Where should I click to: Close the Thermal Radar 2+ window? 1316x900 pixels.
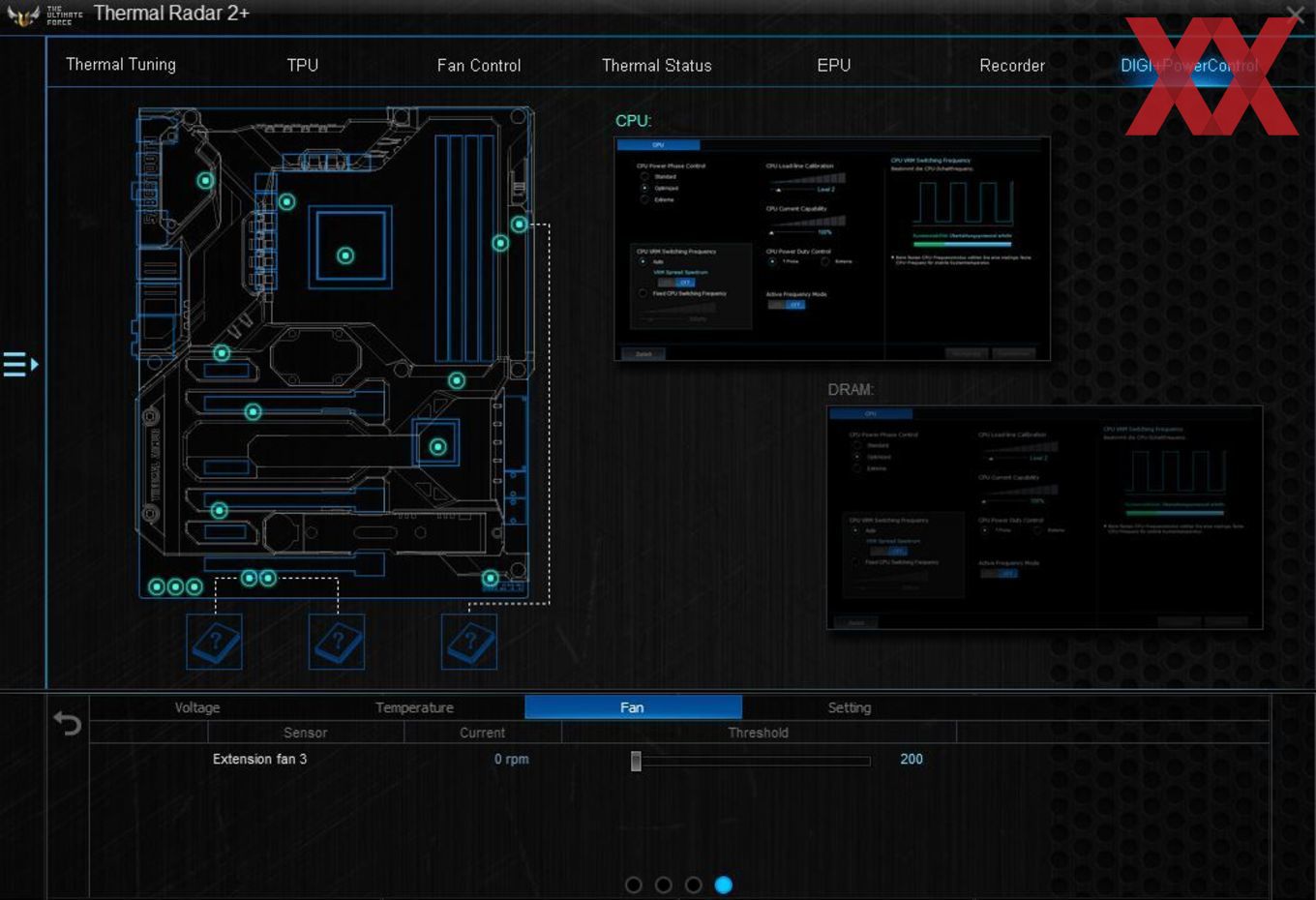[1295, 14]
